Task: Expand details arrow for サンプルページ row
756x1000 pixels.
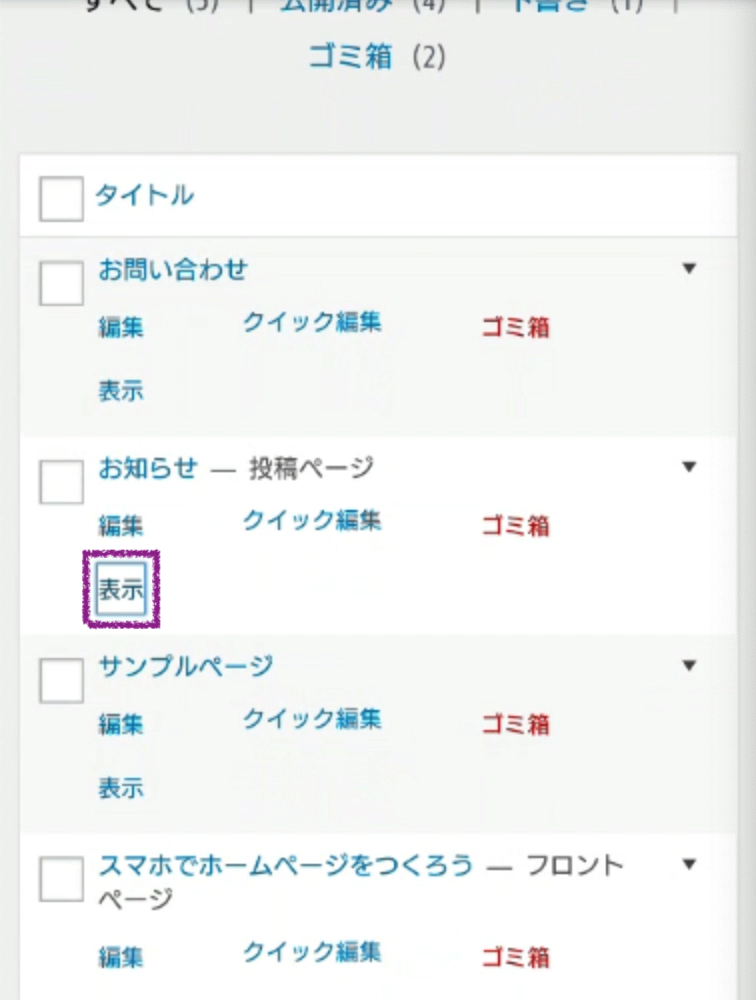Action: click(x=688, y=666)
